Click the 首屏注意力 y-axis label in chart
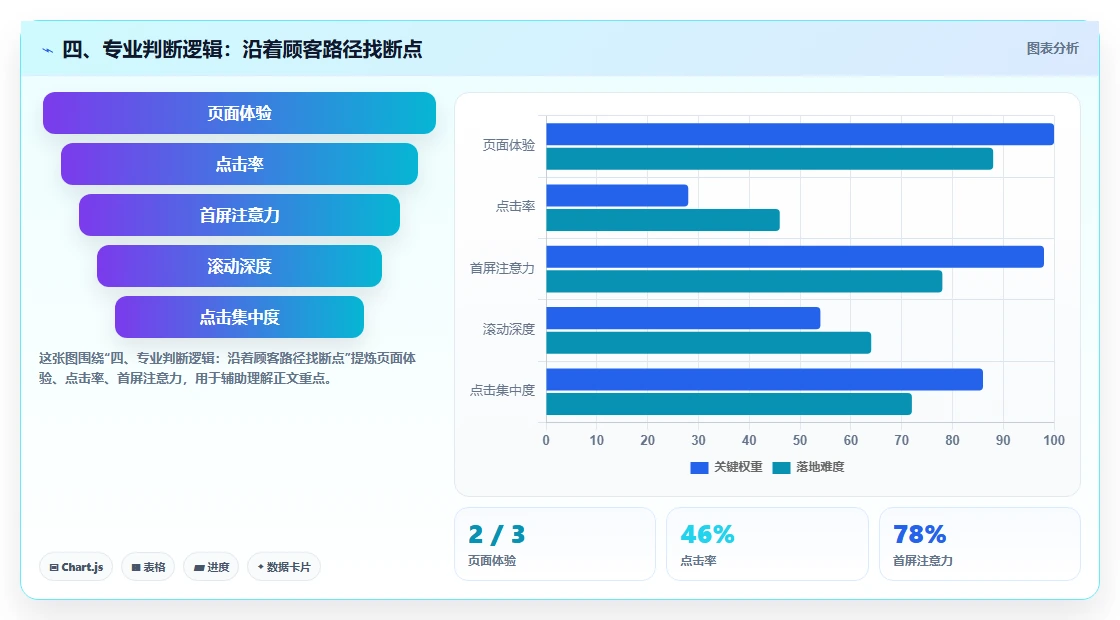1120x620 pixels. [x=502, y=269]
